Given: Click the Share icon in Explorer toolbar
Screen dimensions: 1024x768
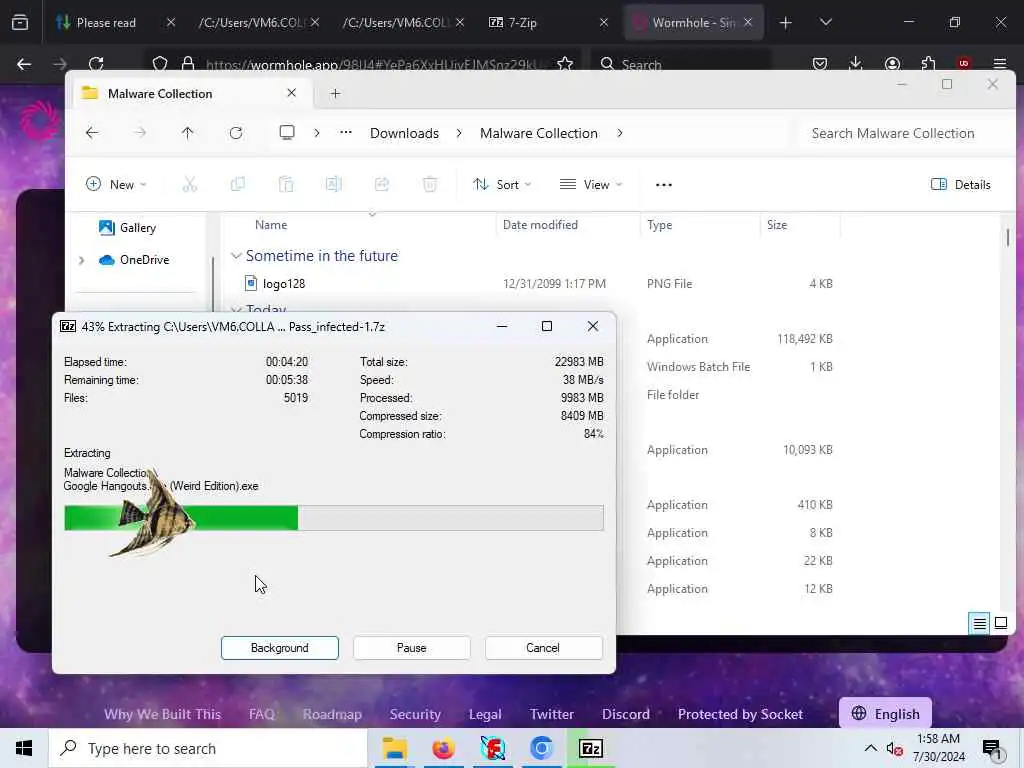Looking at the screenshot, I should (382, 185).
